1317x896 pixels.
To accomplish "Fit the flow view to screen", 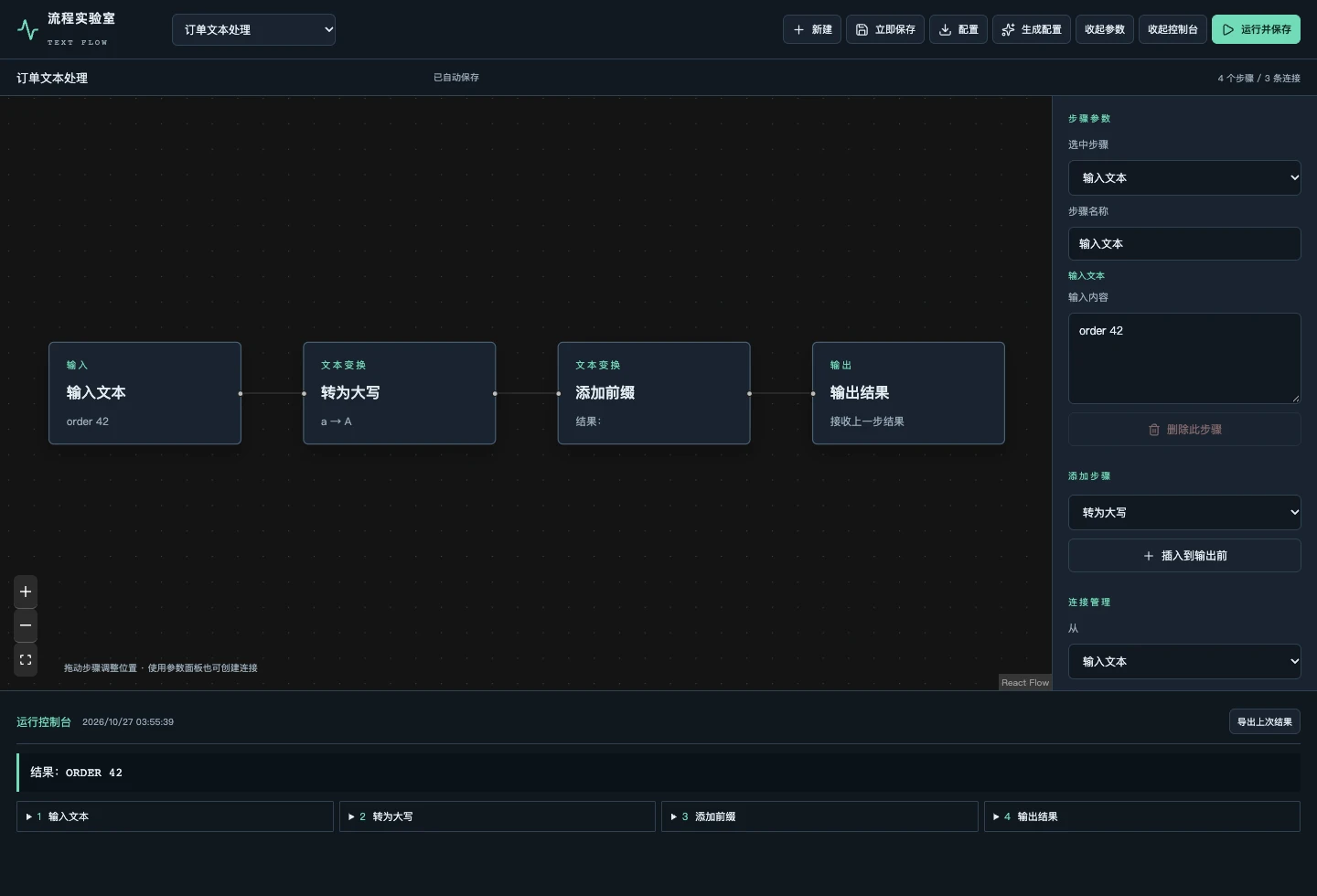I will pos(26,659).
